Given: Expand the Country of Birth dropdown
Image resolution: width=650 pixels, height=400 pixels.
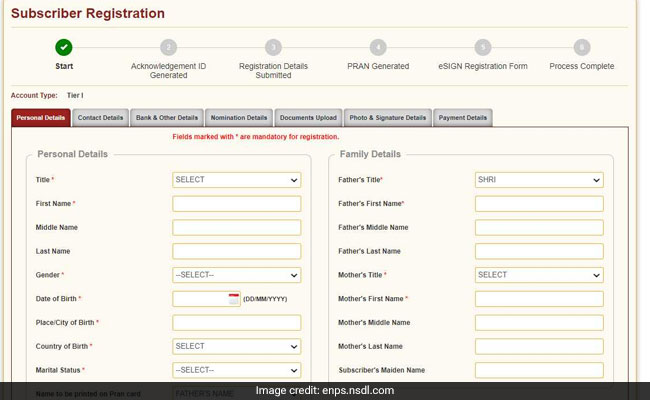Looking at the screenshot, I should pos(236,346).
